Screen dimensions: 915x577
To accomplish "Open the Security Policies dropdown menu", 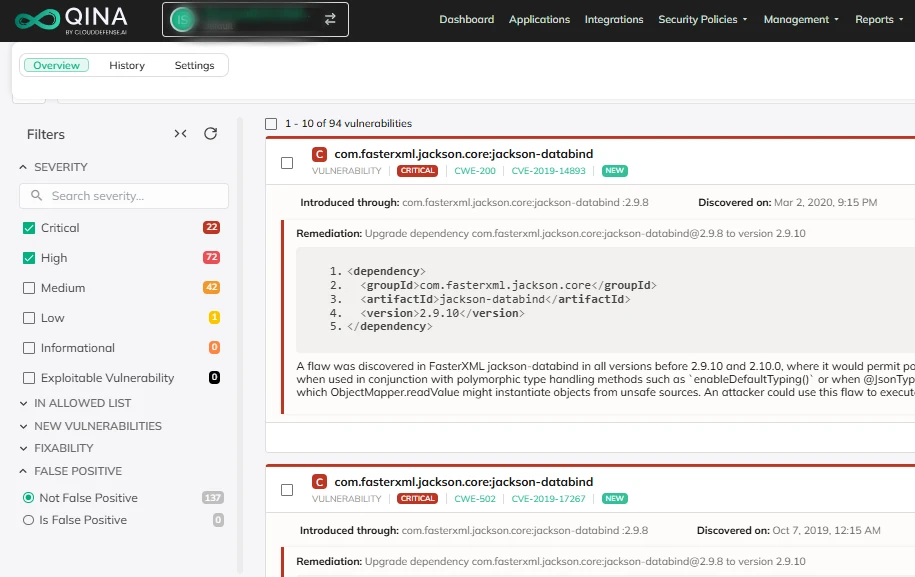I will [x=703, y=19].
